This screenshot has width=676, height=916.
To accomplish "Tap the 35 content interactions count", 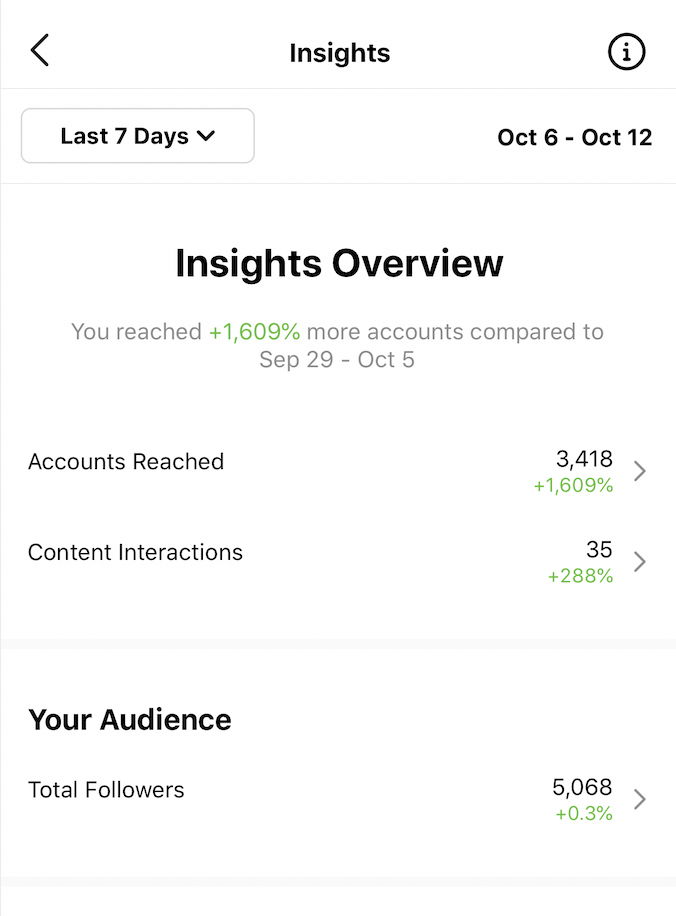I will [599, 550].
